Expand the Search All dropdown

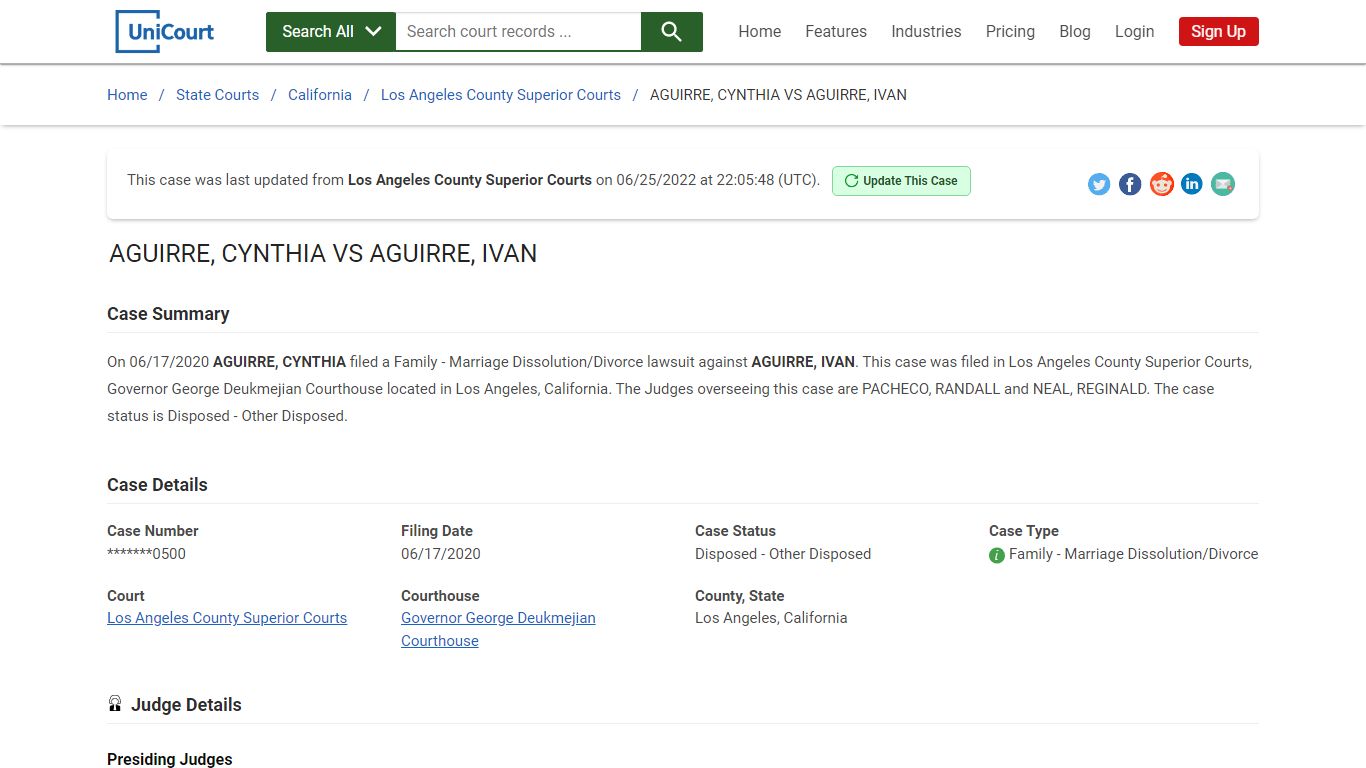click(x=331, y=32)
